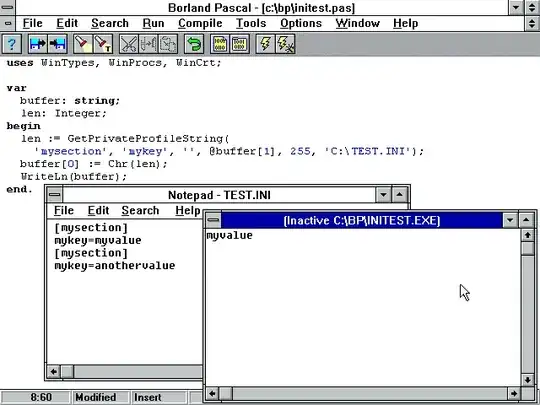Restore the Borland Pascal main window

point(532,7)
